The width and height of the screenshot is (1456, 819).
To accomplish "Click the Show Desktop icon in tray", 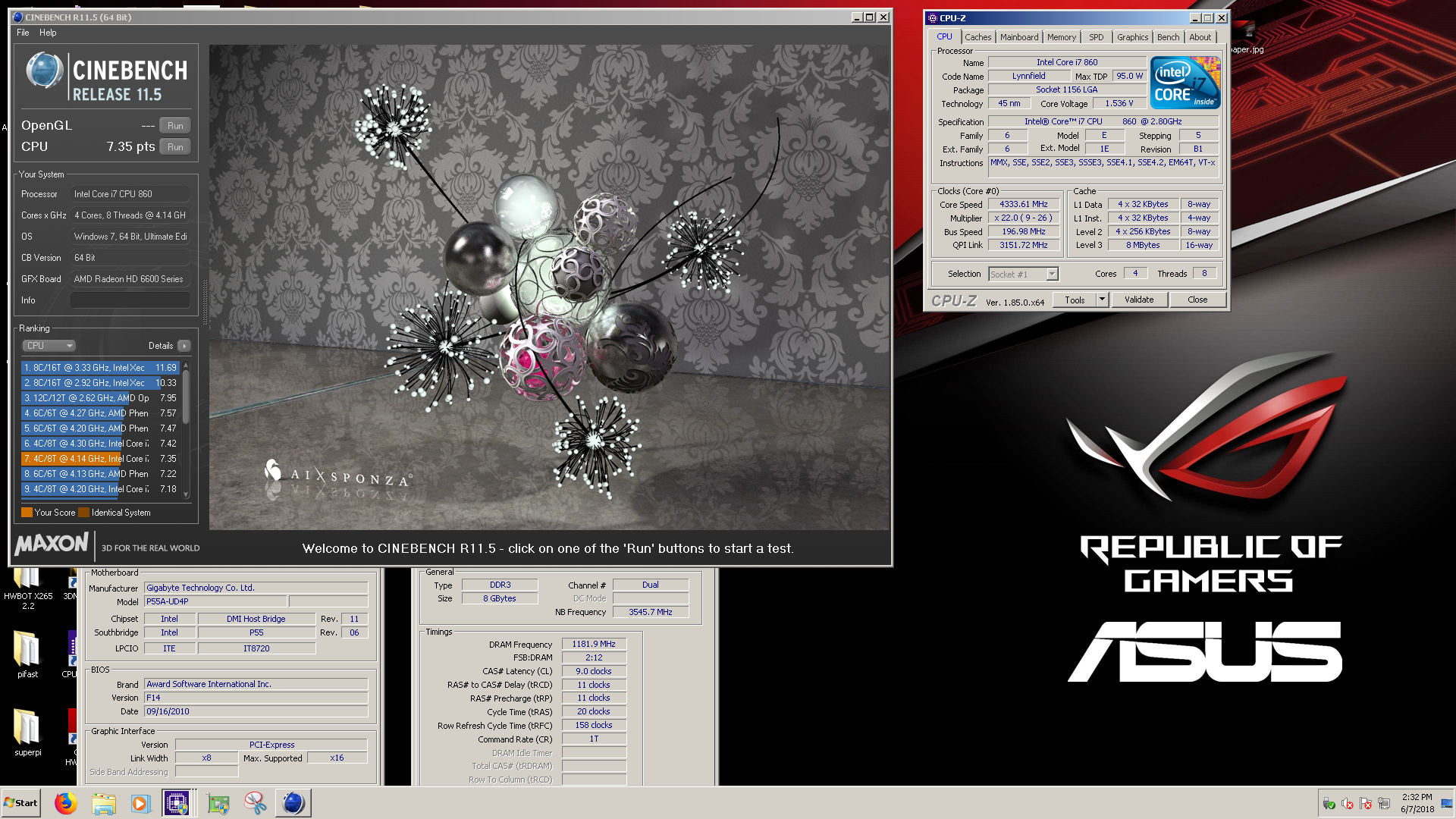I will pyautogui.click(x=1447, y=803).
